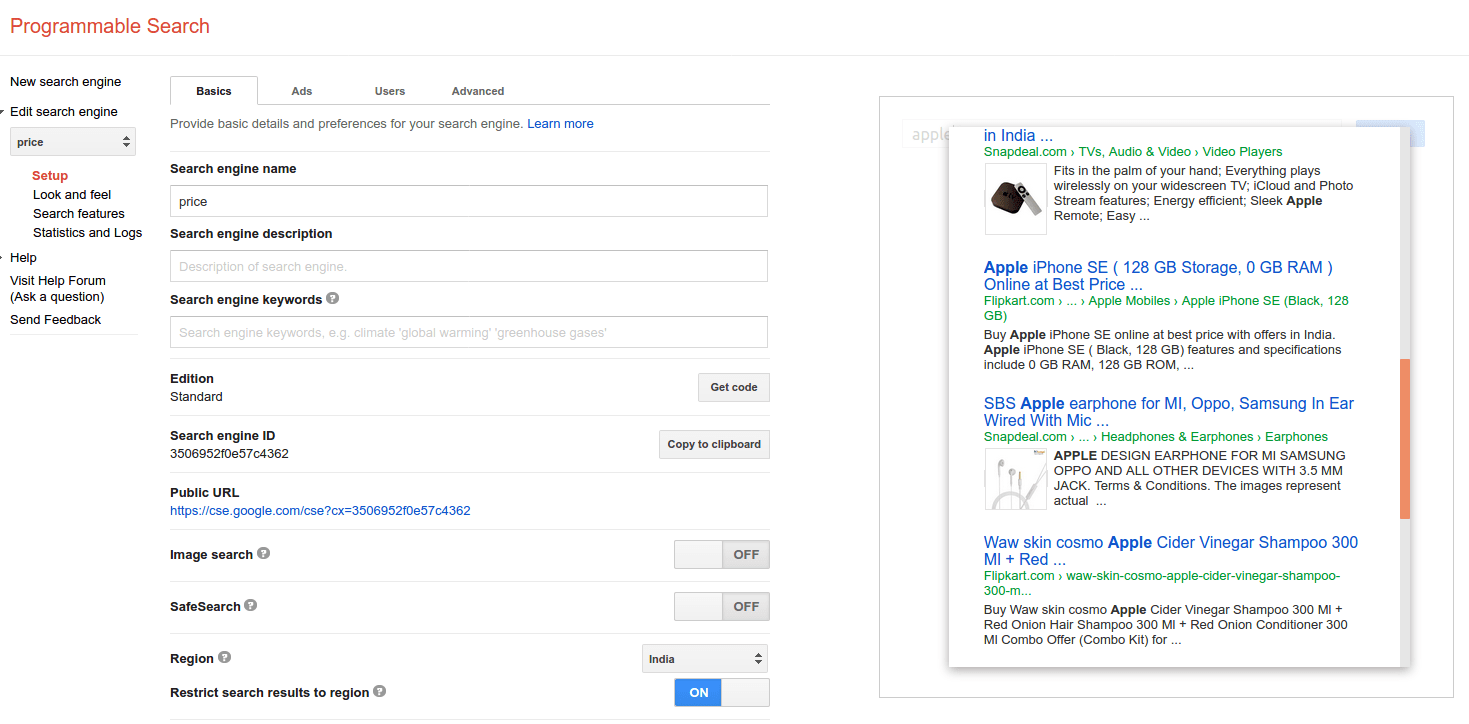This screenshot has width=1469, height=724.
Task: Click the earphones thumbnail in search preview
Action: point(1015,478)
